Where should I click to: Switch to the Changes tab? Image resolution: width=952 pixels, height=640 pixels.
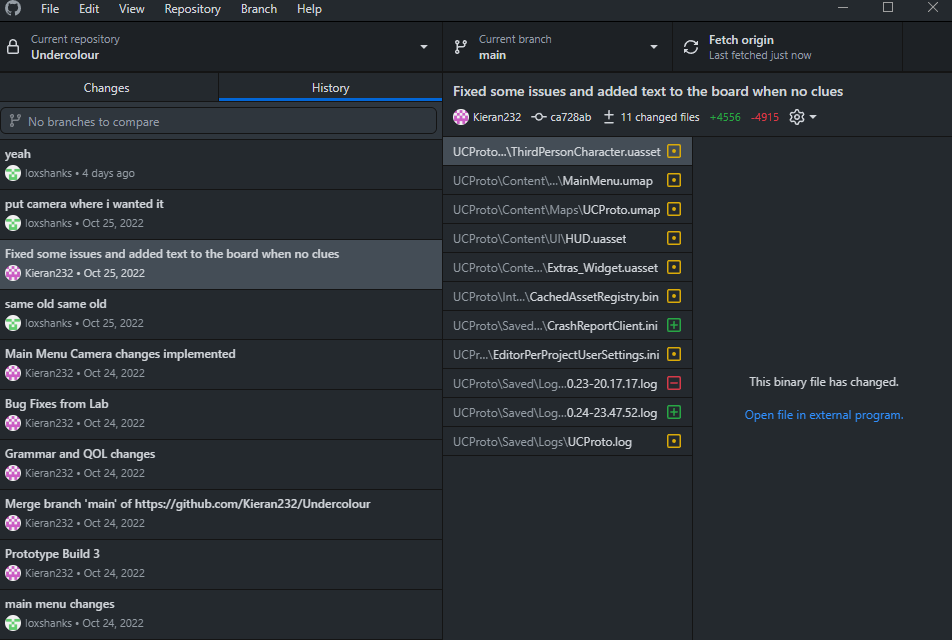pos(107,88)
